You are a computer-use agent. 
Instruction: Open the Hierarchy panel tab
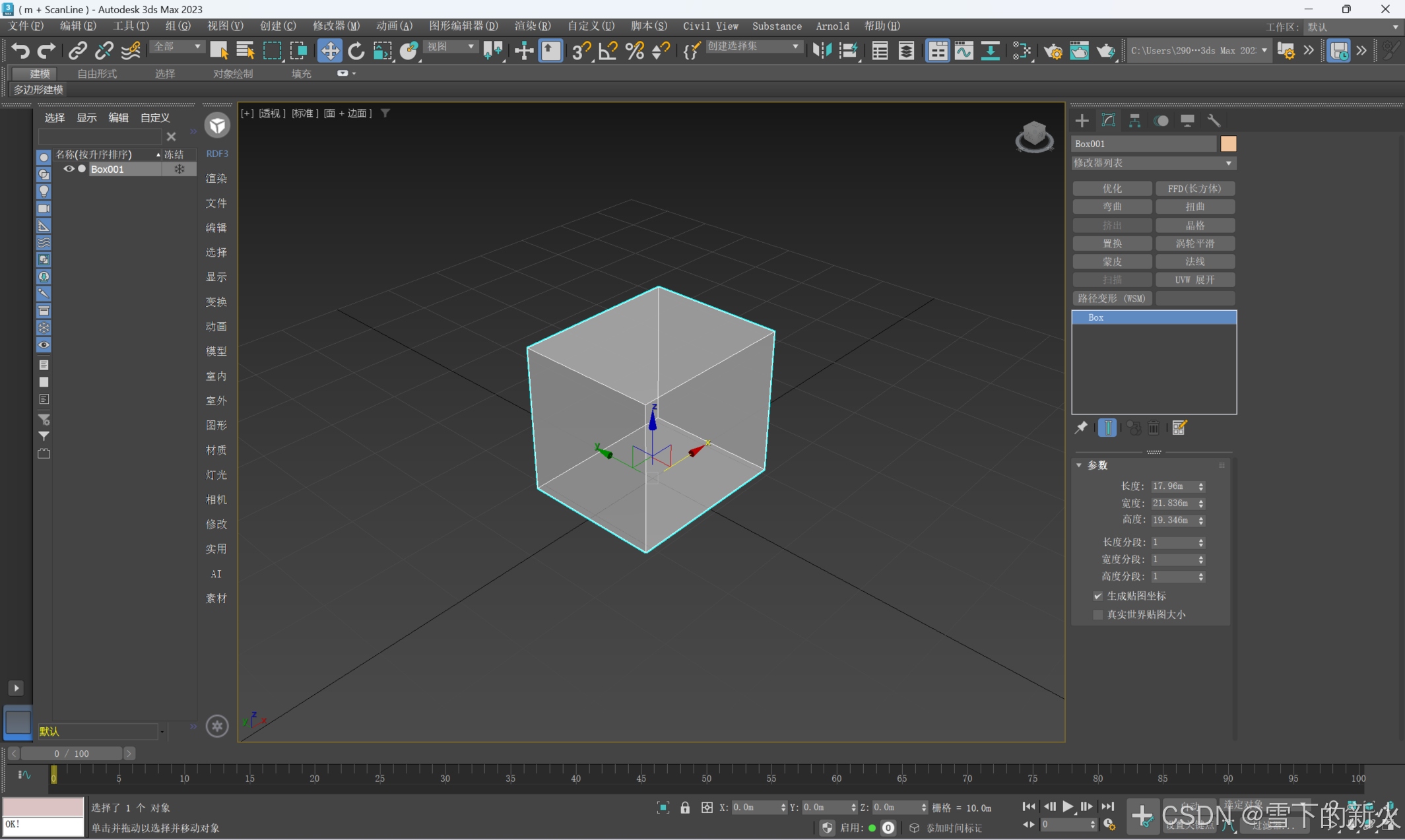1134,121
